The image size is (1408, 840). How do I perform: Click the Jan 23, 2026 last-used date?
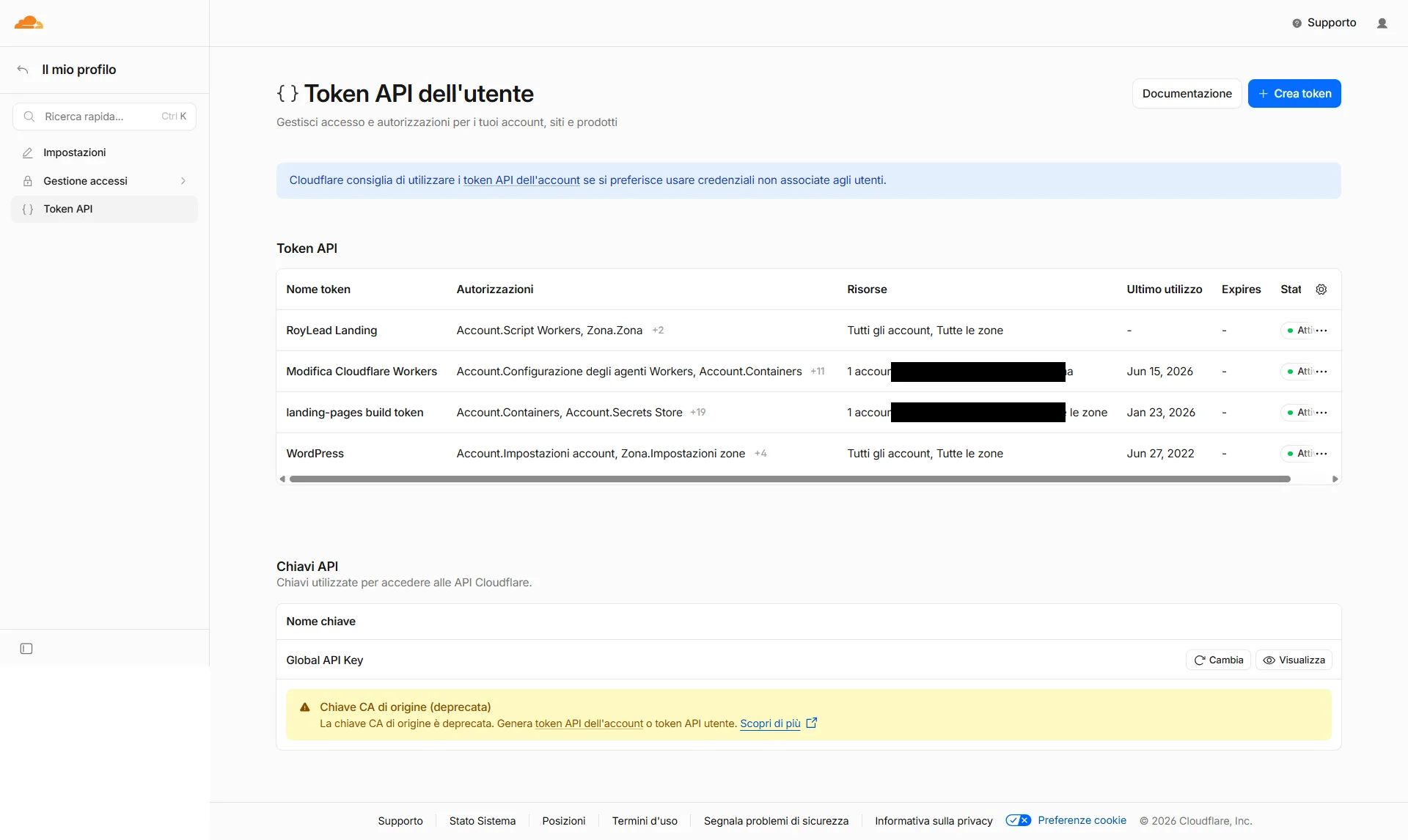click(1161, 413)
